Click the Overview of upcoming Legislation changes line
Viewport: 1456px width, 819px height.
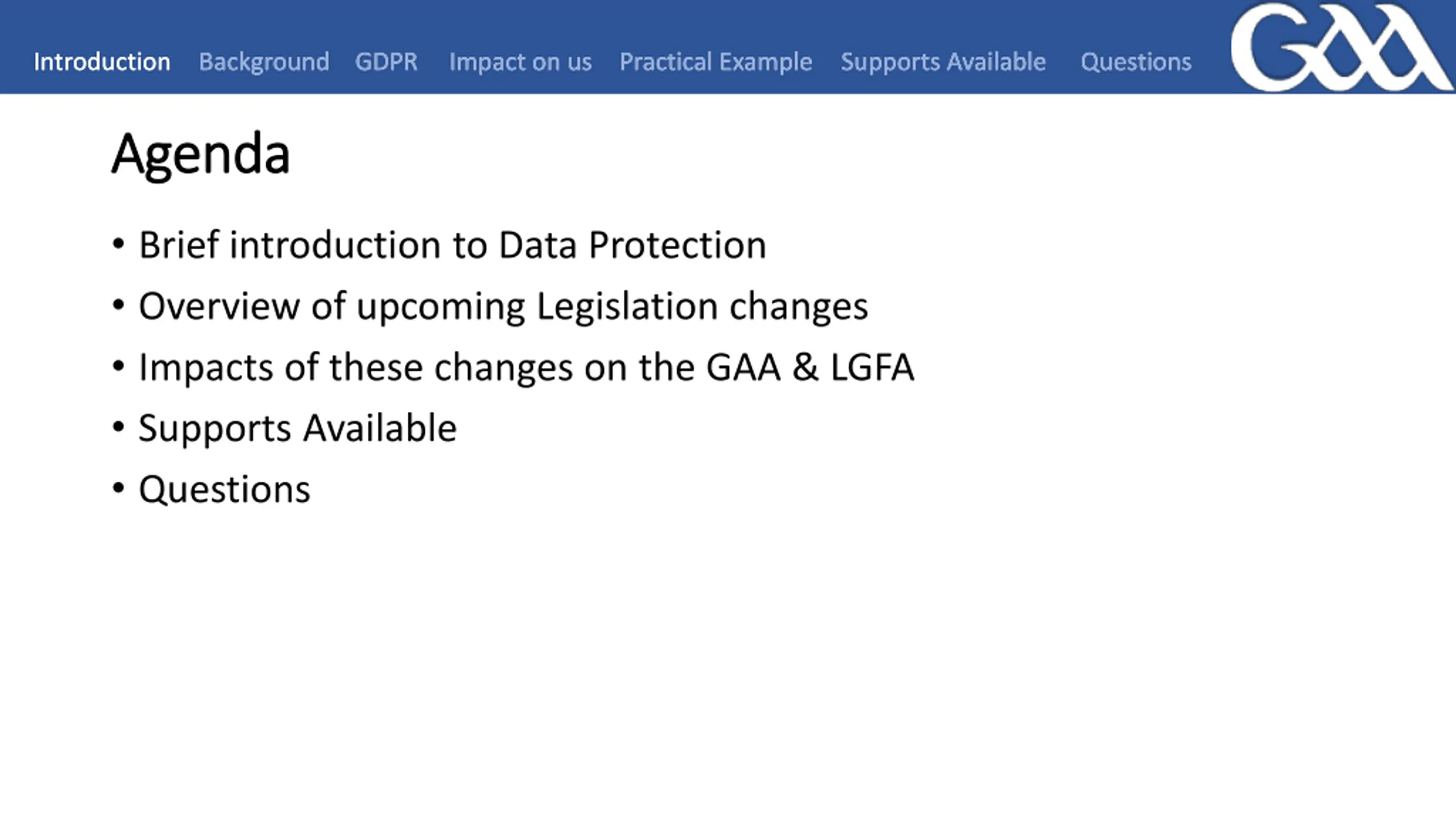[503, 307]
